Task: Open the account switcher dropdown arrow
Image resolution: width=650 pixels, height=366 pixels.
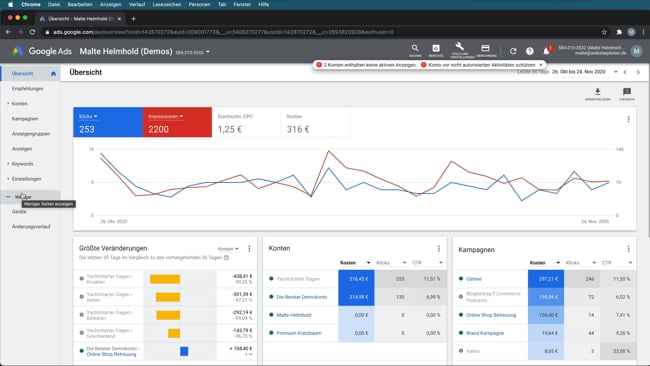Action: click(208, 52)
